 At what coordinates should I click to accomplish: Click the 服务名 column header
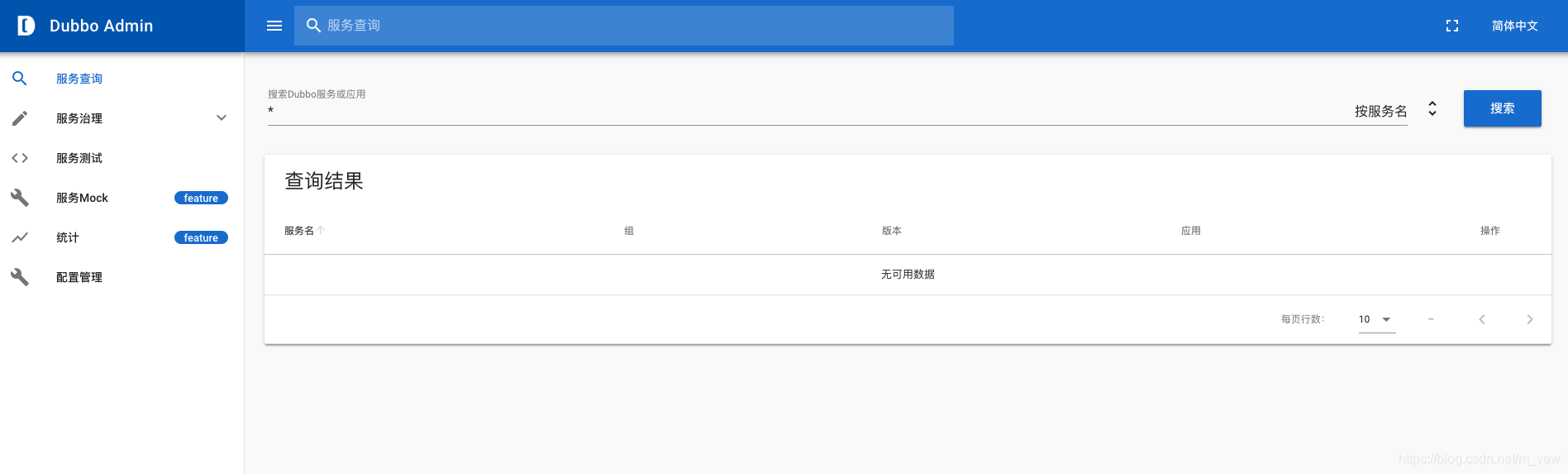coord(299,231)
